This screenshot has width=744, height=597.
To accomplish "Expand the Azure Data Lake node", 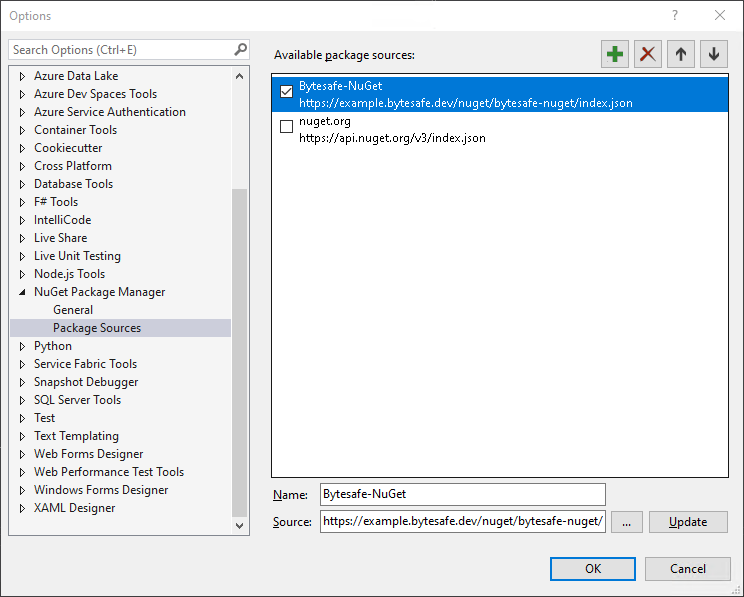I will click(22, 76).
